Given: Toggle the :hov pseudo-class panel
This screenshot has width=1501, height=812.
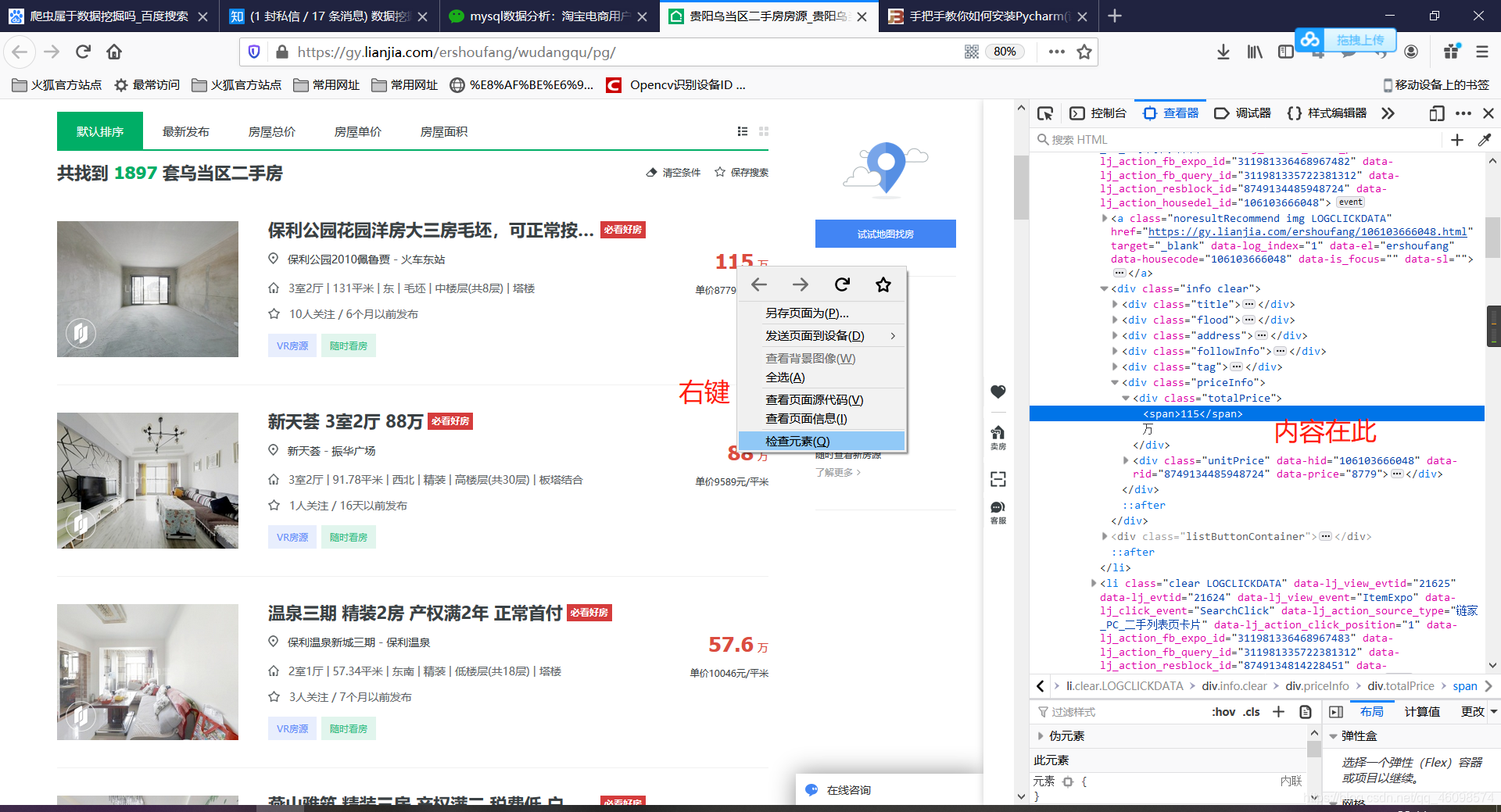Looking at the screenshot, I should 1223,712.
